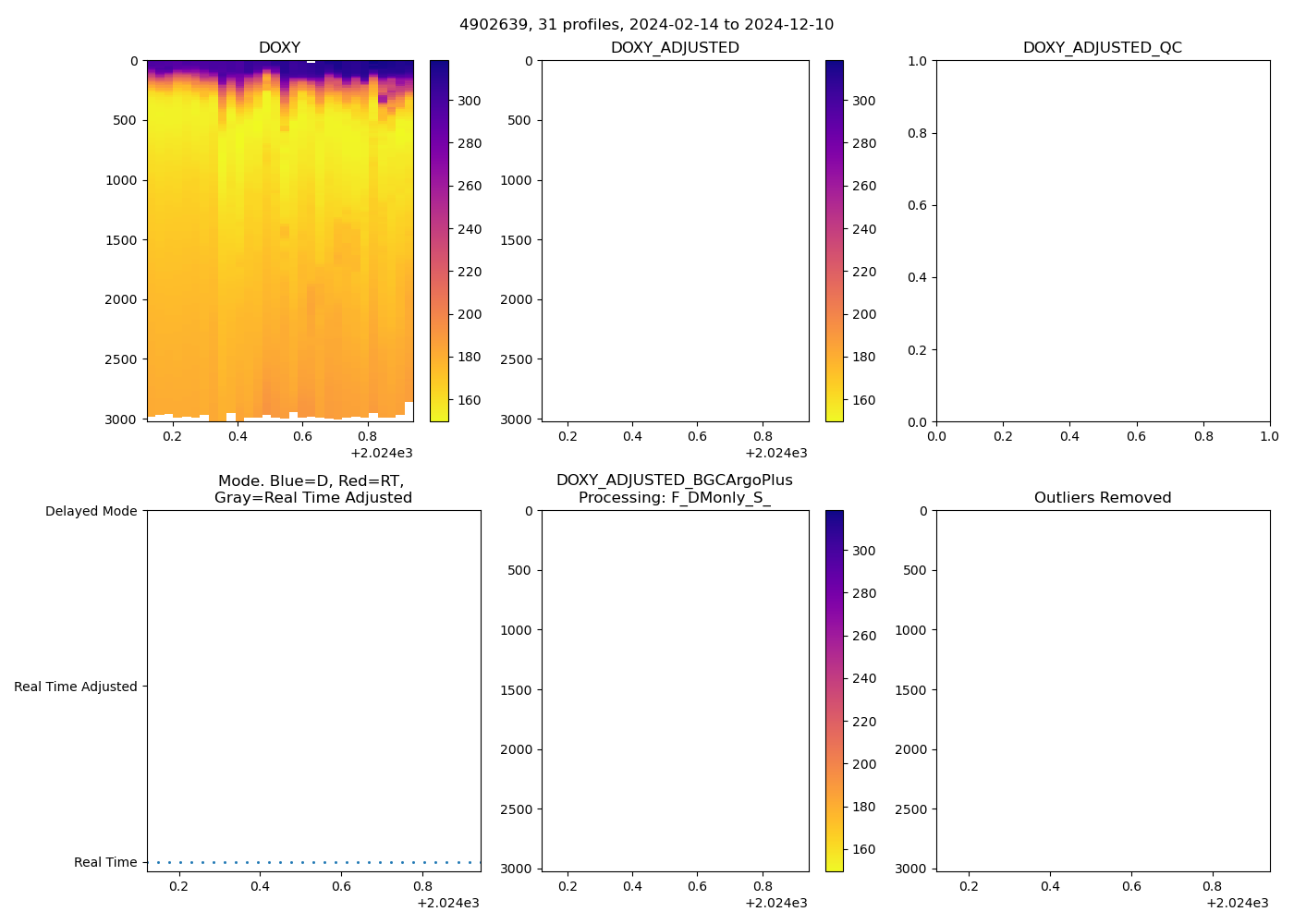Click inside the colored DOXY heatmap
The image size is (1294, 924).
tap(279, 240)
